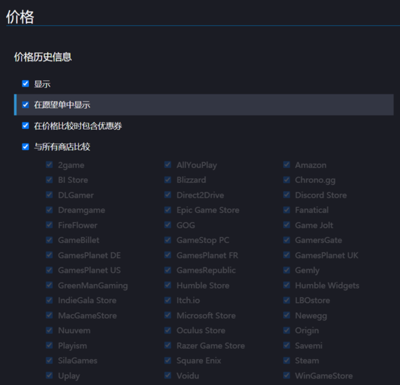Toggle the Voidu checkbox
The width and height of the screenshot is (400, 385).
(168, 375)
